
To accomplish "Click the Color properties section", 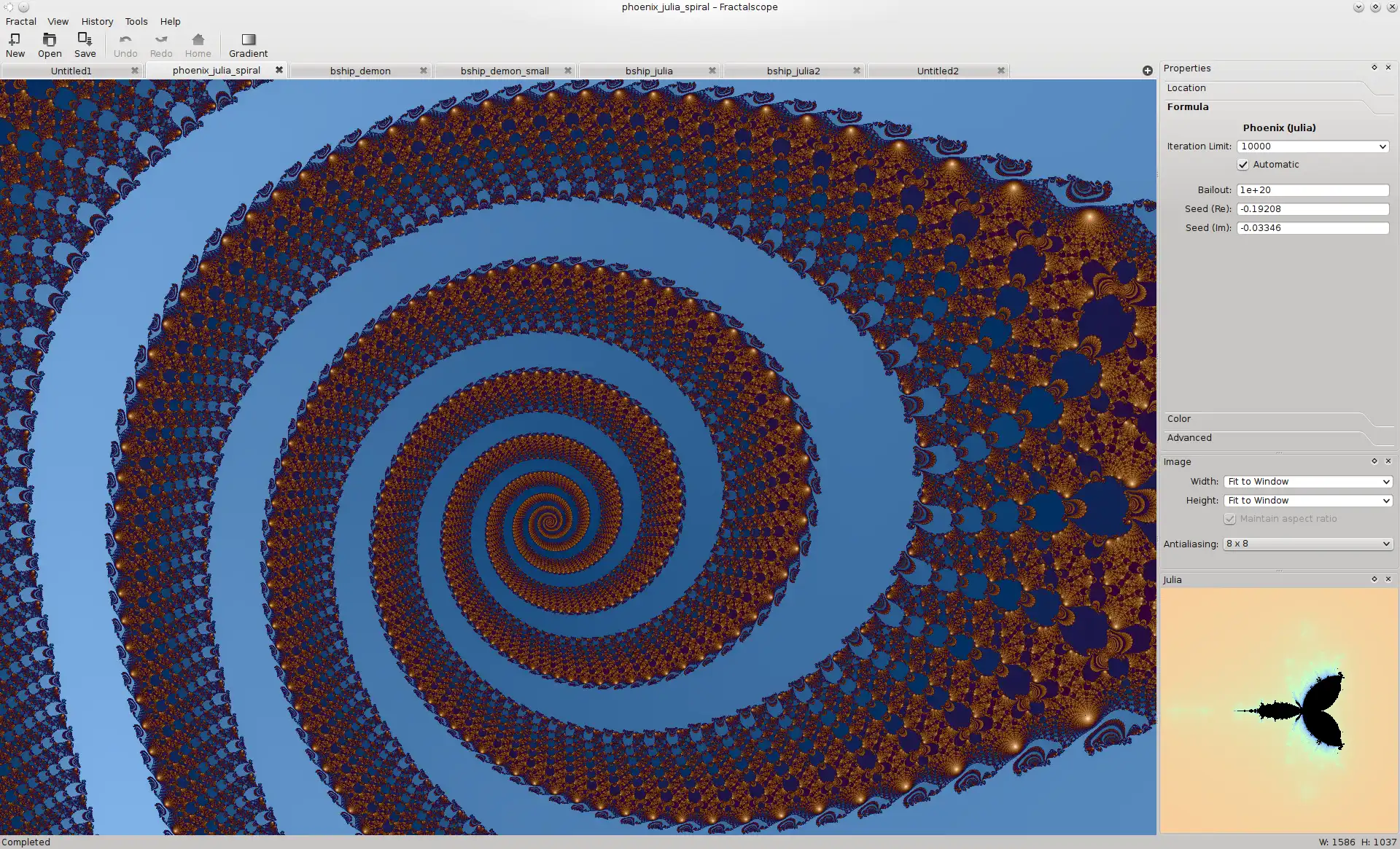I will click(1178, 418).
